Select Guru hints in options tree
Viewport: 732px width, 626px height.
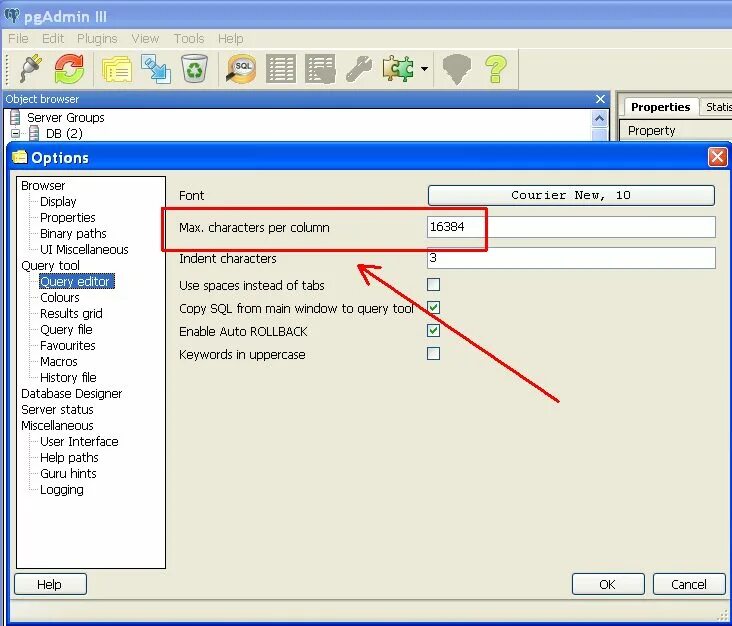coord(68,473)
